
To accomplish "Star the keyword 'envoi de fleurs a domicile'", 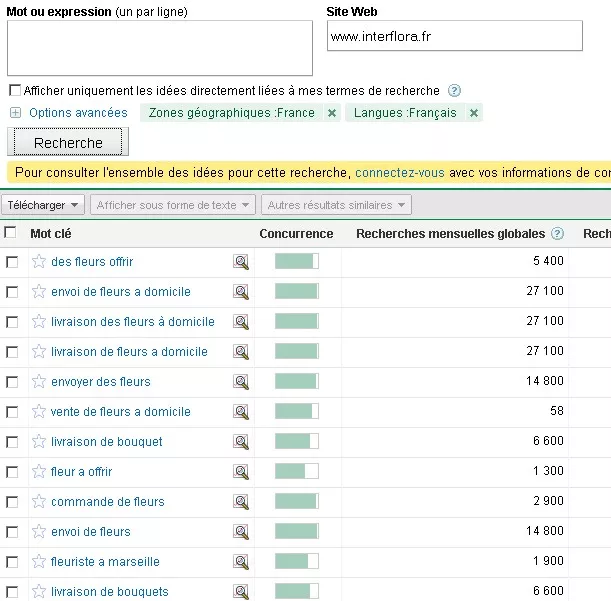I will click(39, 292).
